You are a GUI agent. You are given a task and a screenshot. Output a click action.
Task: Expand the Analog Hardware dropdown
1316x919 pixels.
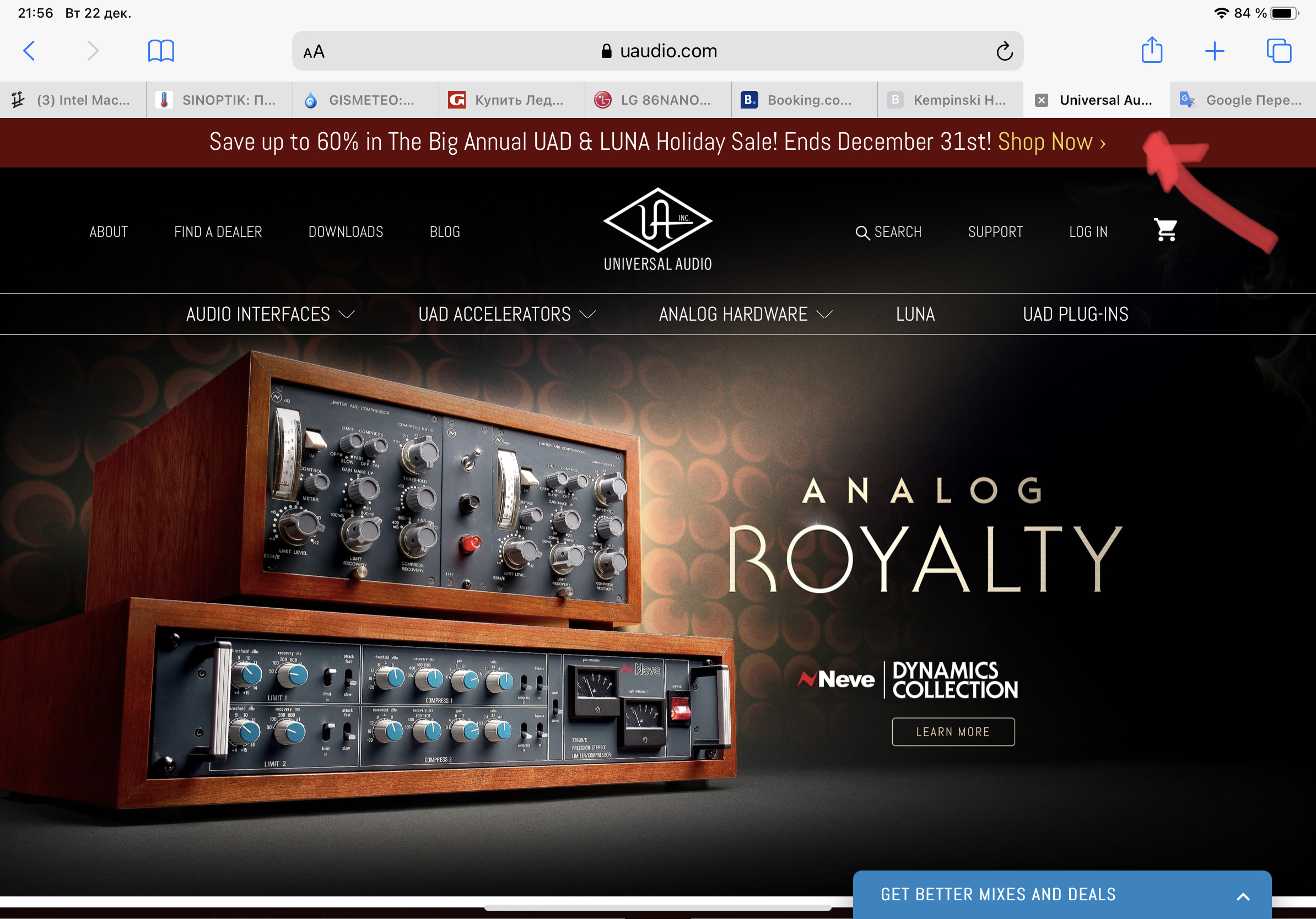coord(746,314)
